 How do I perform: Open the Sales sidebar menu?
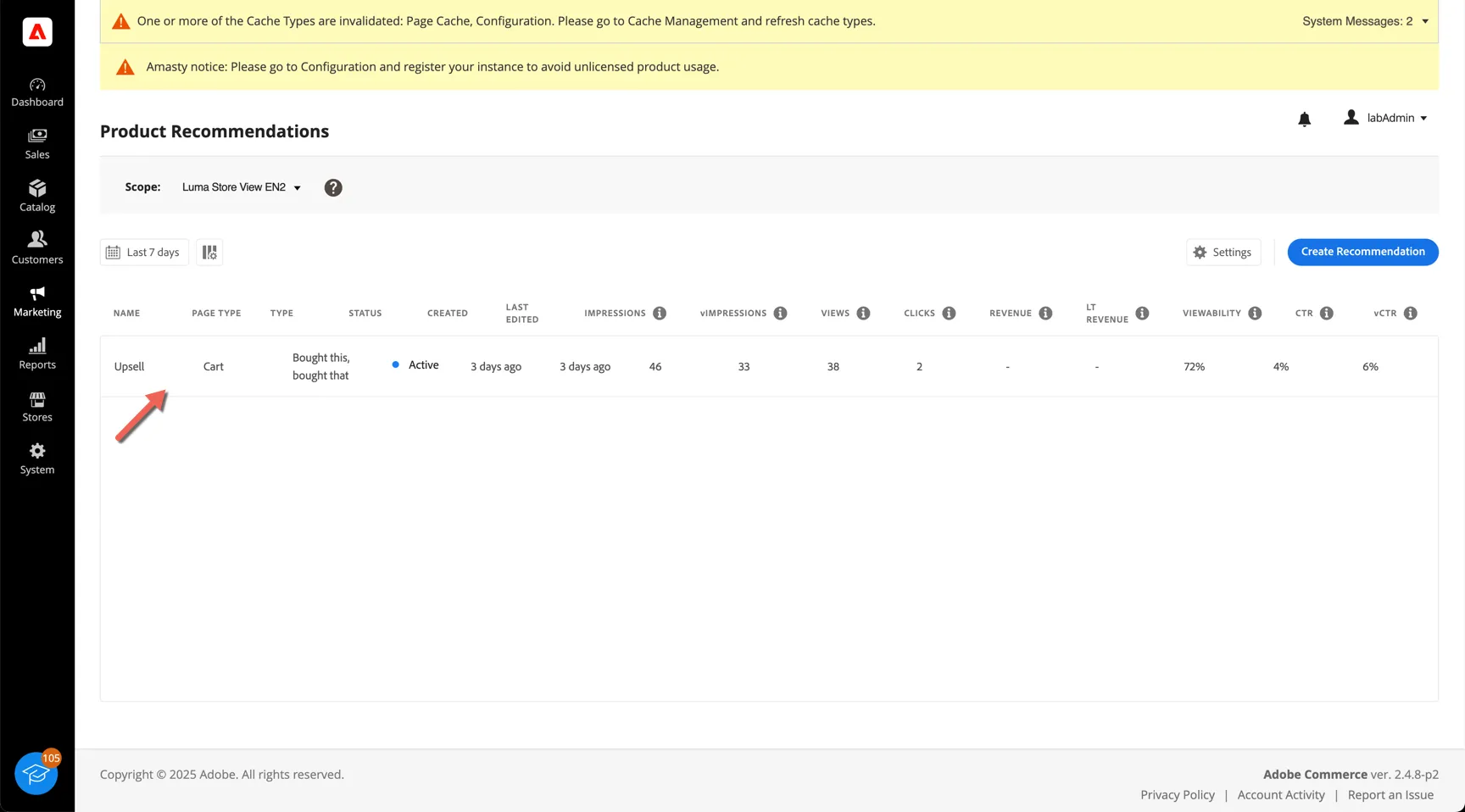point(37,144)
